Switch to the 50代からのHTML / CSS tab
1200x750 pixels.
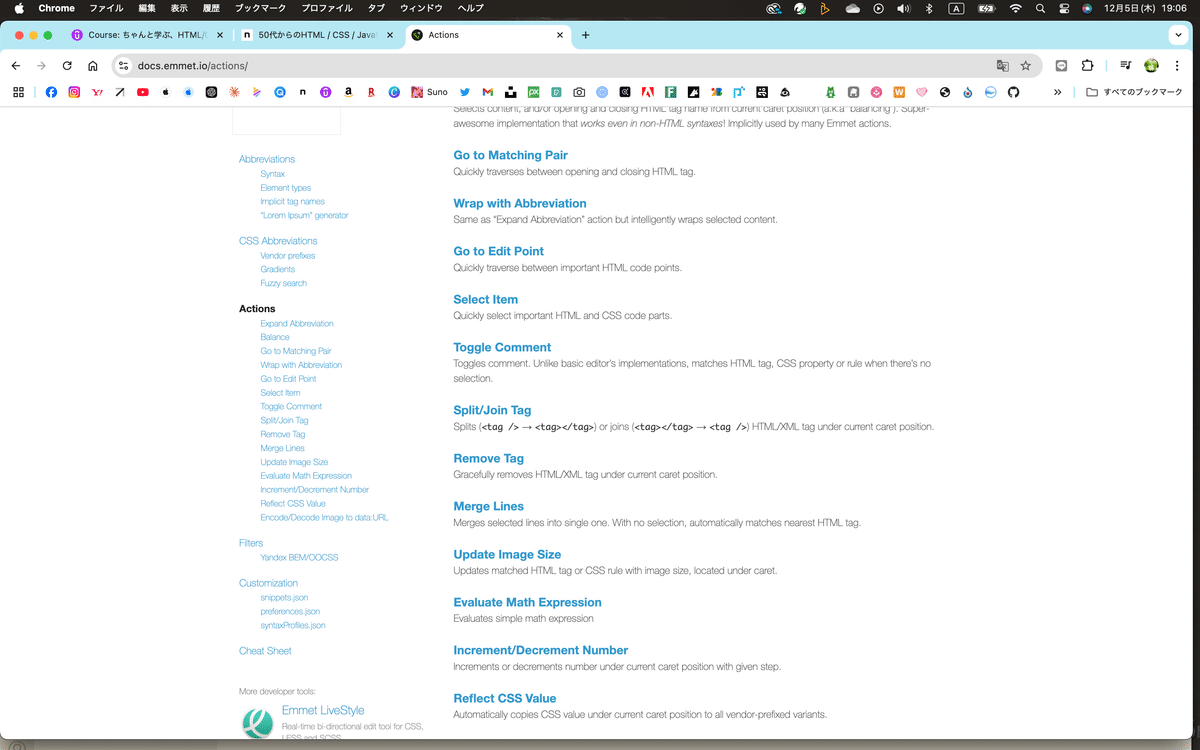click(316, 35)
